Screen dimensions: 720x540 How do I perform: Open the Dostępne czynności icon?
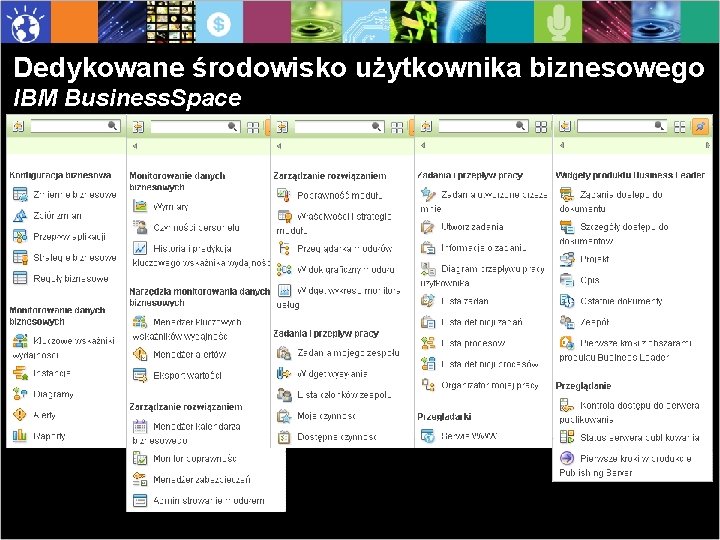pyautogui.click(x=284, y=437)
